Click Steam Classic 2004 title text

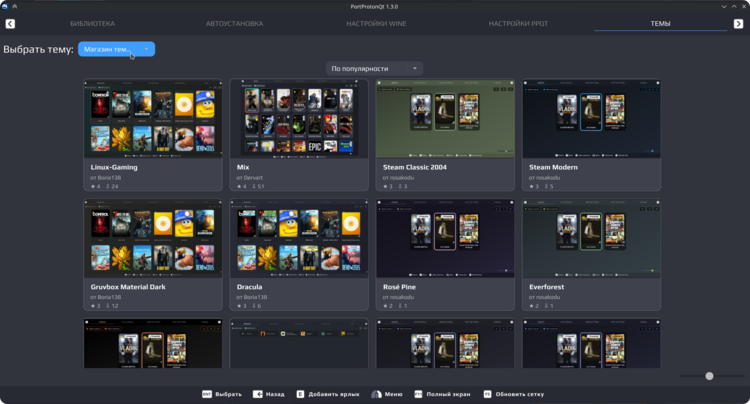(415, 167)
